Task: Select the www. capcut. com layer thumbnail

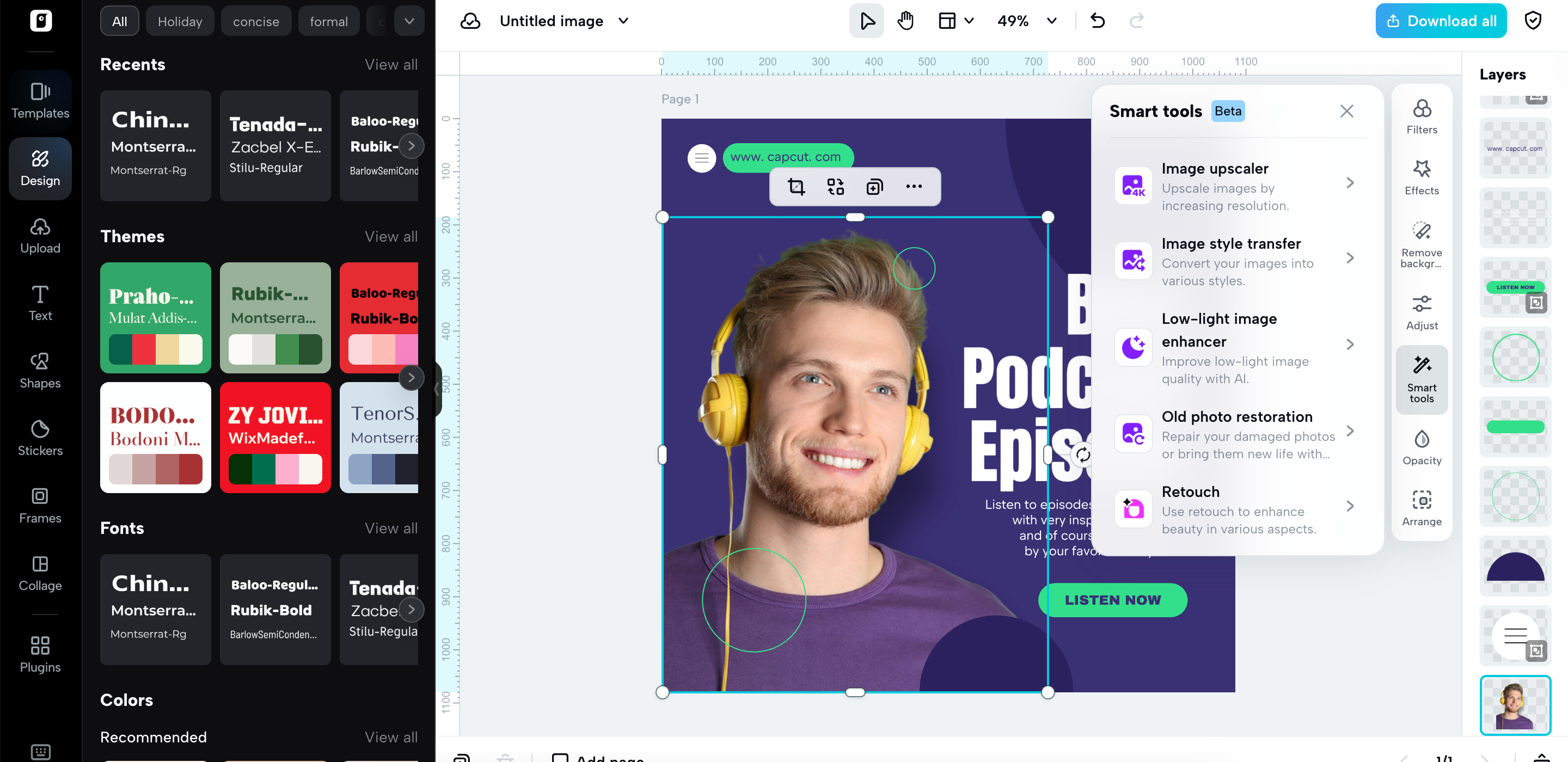Action: (1516, 149)
